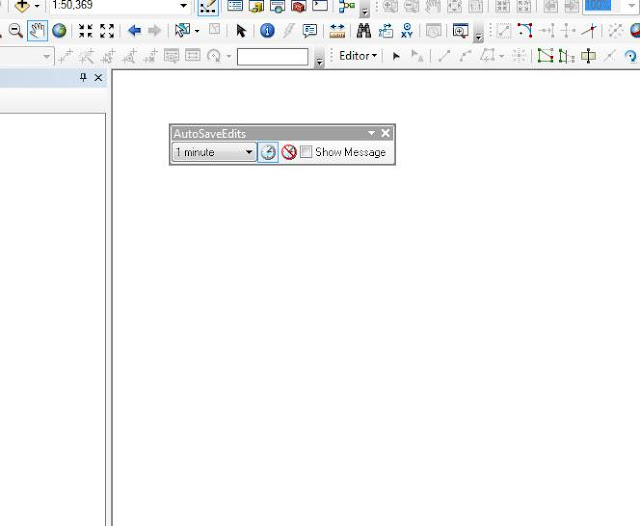Viewport: 640px width, 526px height.
Task: Launch the ModelBuilder window
Action: [347, 6]
